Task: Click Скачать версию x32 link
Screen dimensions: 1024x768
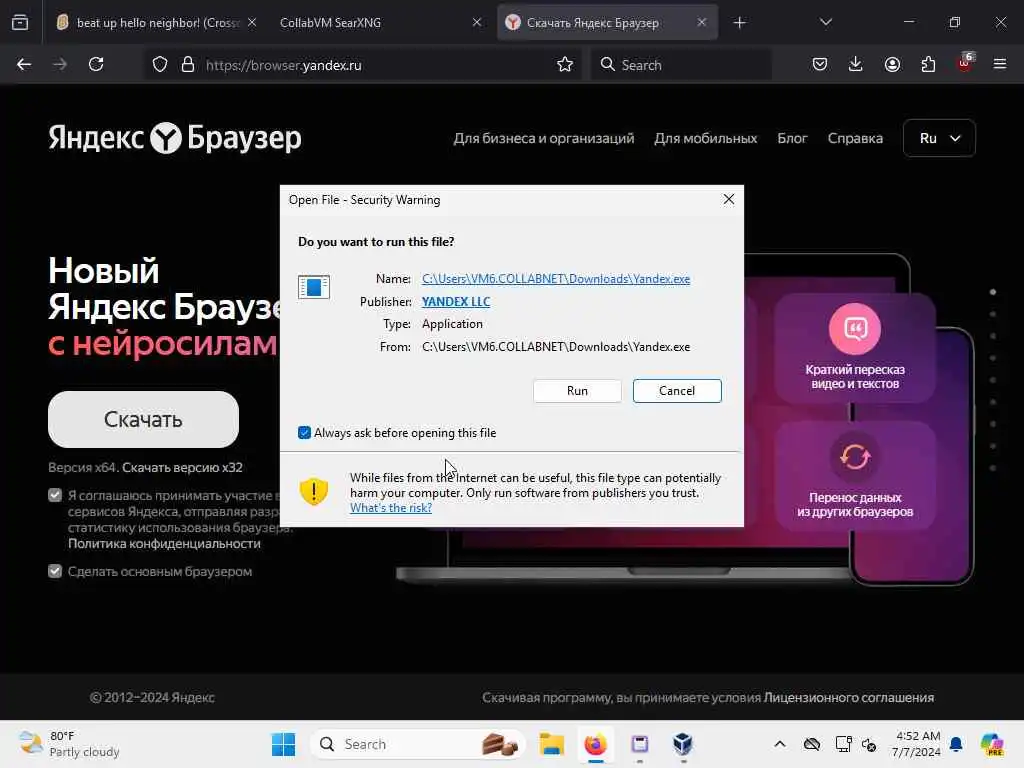Action: point(182,468)
